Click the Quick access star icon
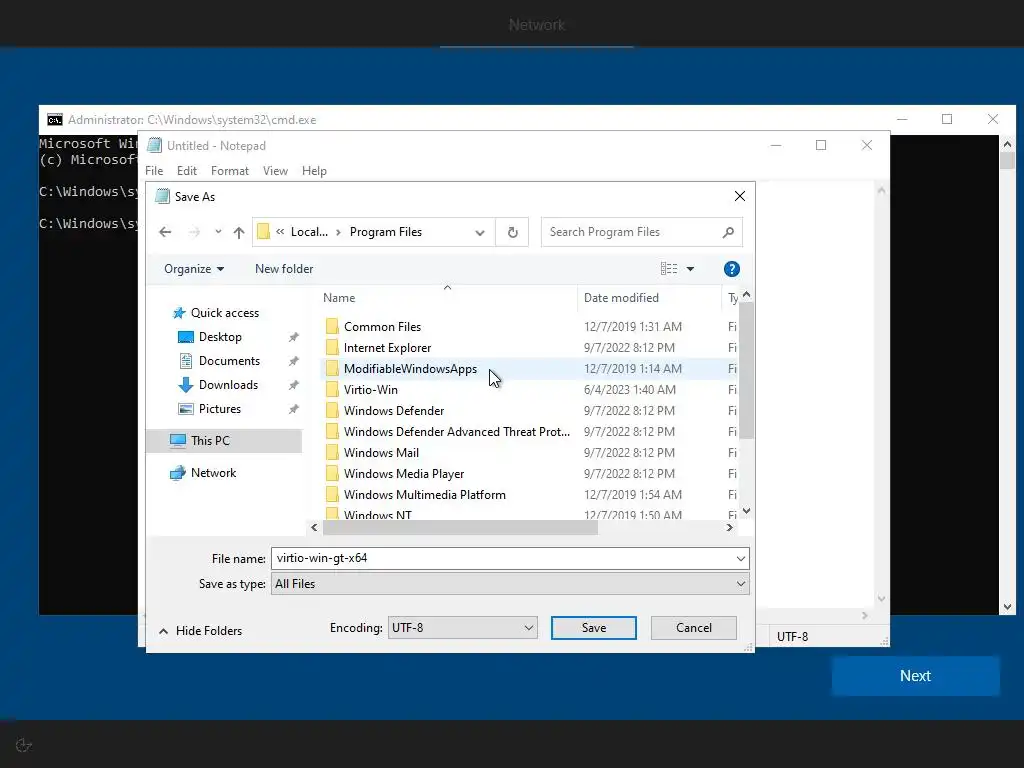1024x768 pixels. (x=179, y=313)
